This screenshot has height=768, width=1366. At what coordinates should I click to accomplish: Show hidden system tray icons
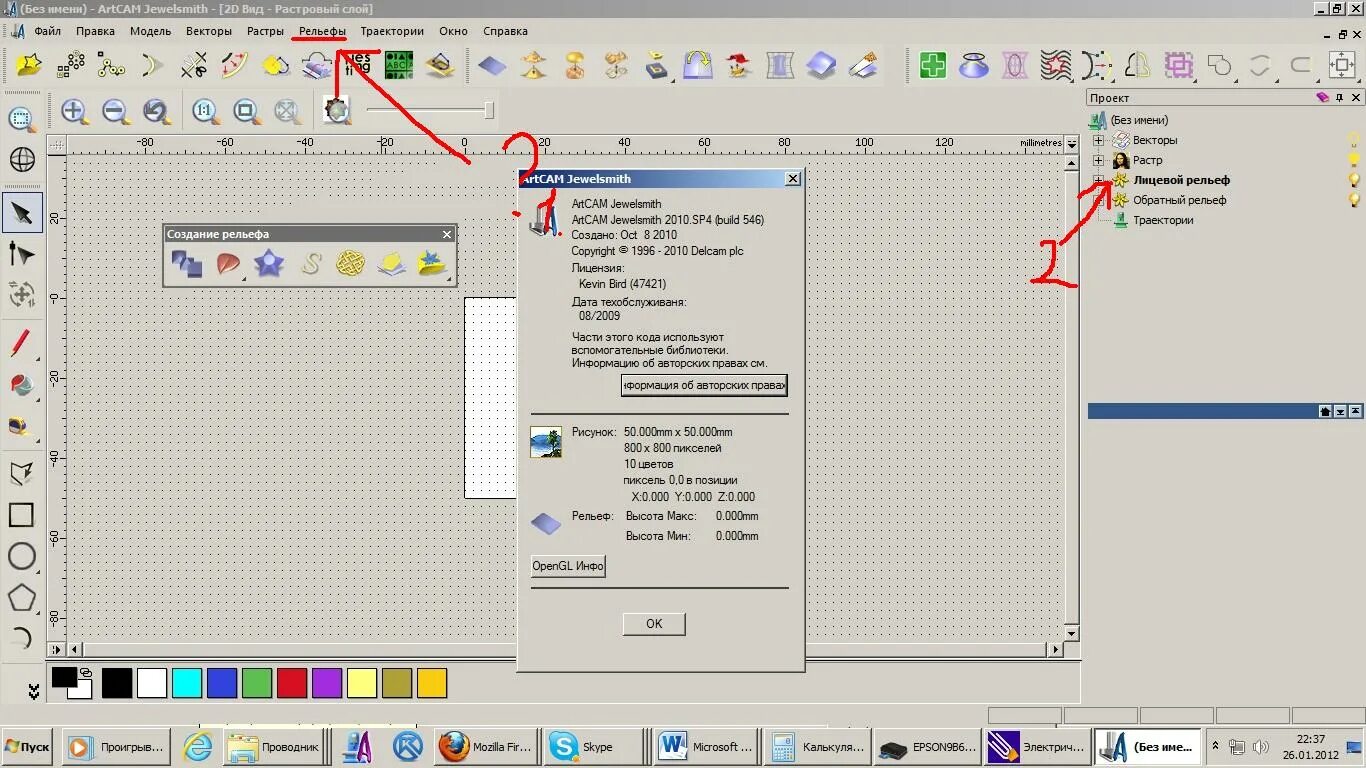pos(1215,746)
